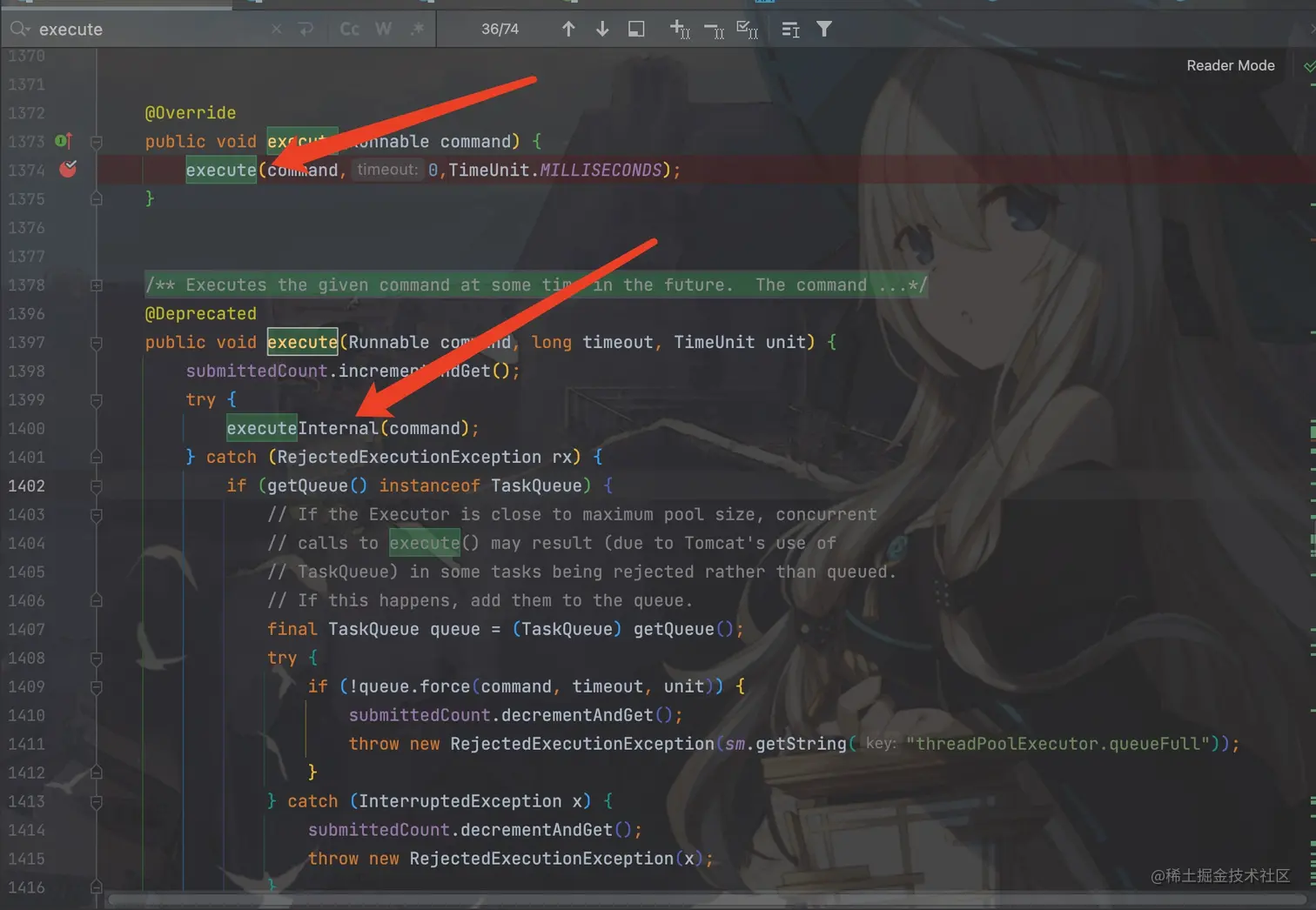
Task: Open search filter funnel options
Action: click(x=824, y=30)
